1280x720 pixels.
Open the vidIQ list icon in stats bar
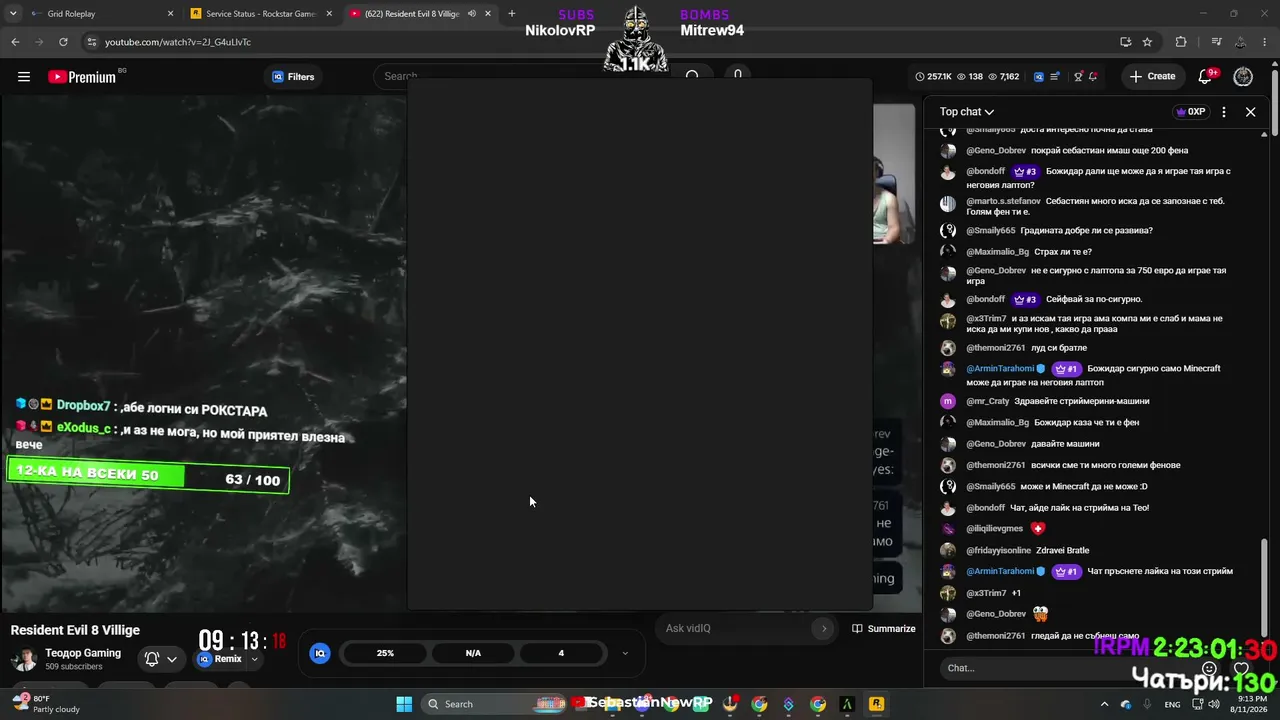(1056, 77)
